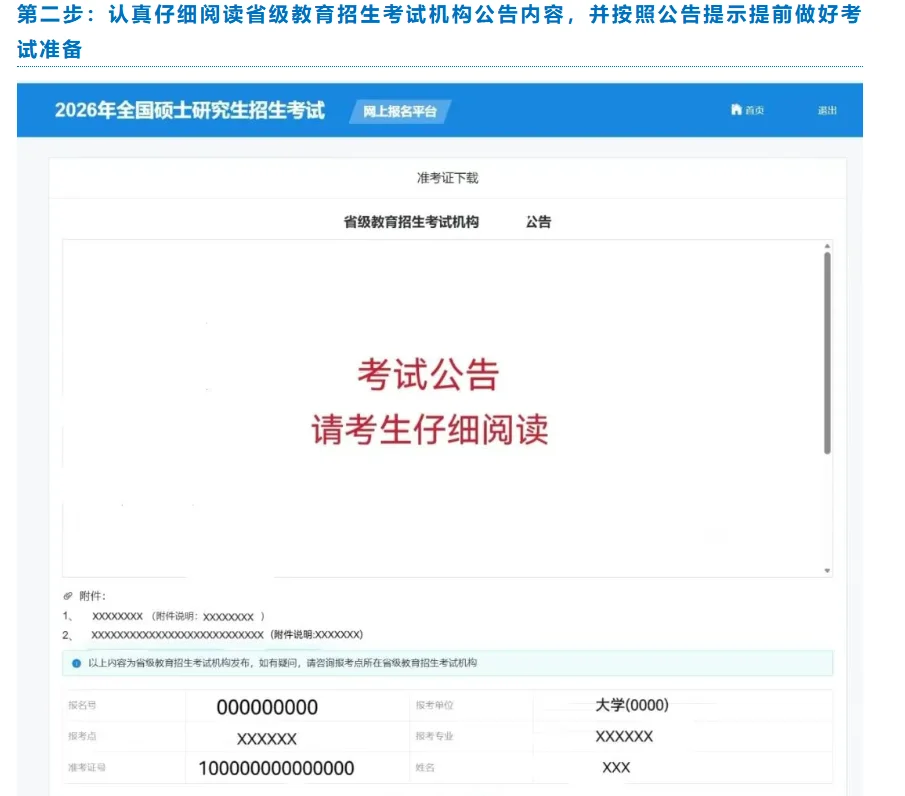Image resolution: width=905 pixels, height=796 pixels.
Task: Click the red 考试公告 announcement text
Action: pos(430,377)
